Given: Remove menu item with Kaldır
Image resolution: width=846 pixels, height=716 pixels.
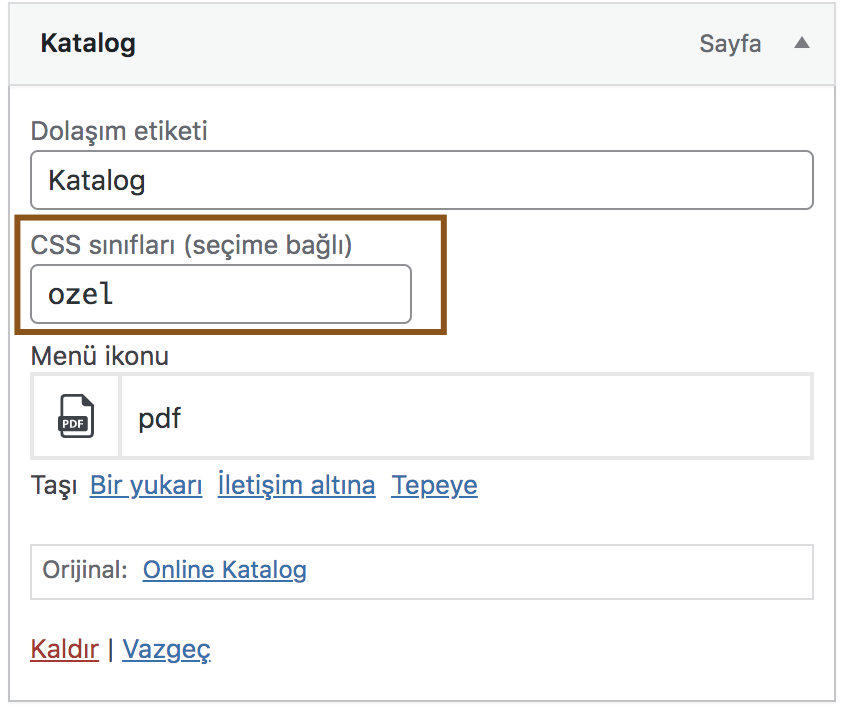Looking at the screenshot, I should point(65,649).
